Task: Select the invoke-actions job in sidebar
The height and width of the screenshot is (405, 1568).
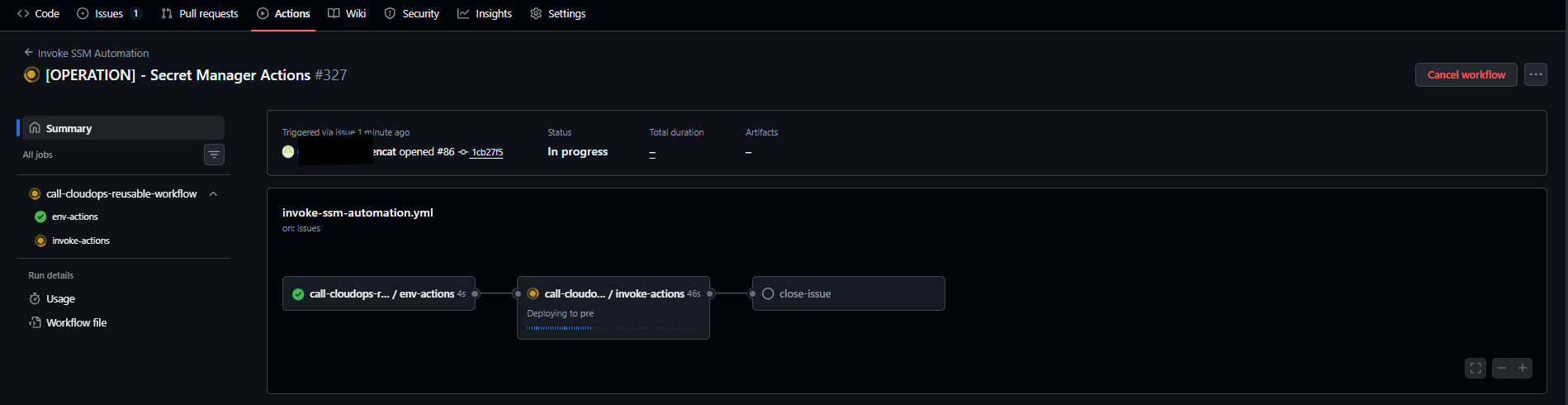Action: pyautogui.click(x=80, y=241)
